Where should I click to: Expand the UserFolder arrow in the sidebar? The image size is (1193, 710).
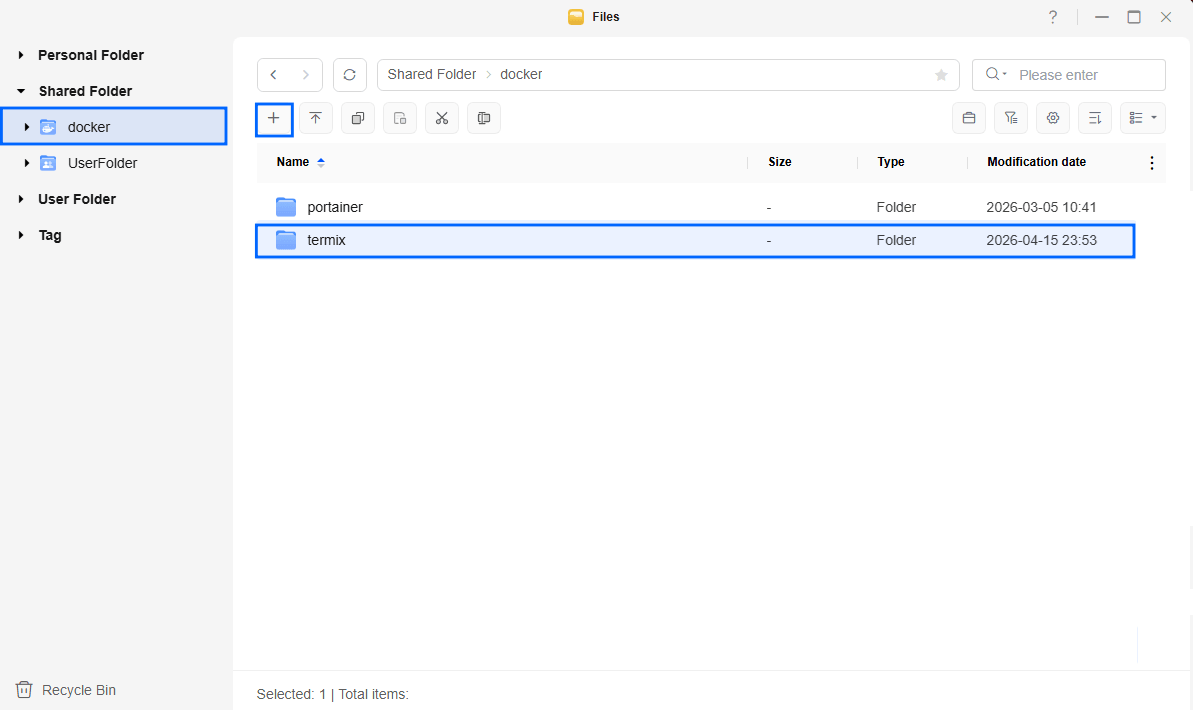[27, 163]
